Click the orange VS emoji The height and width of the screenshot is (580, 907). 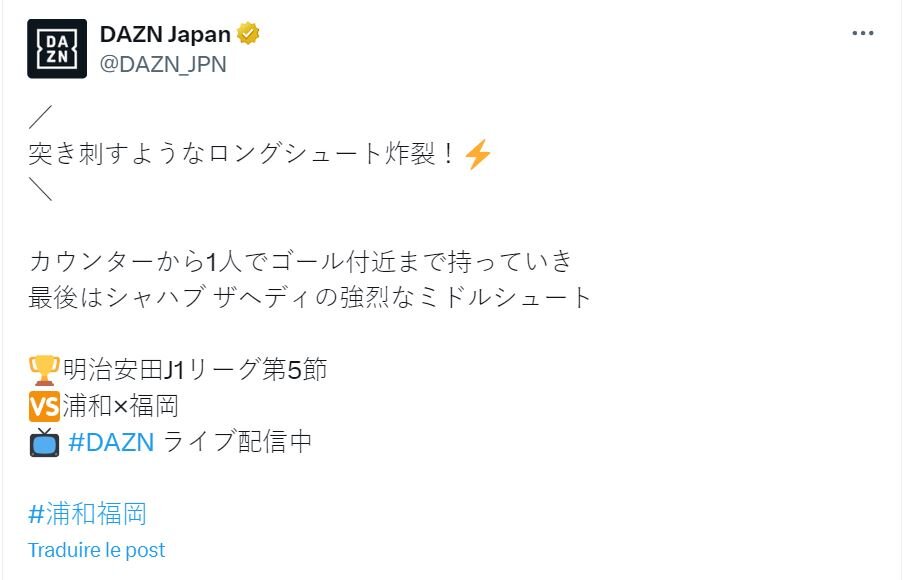click(x=44, y=407)
